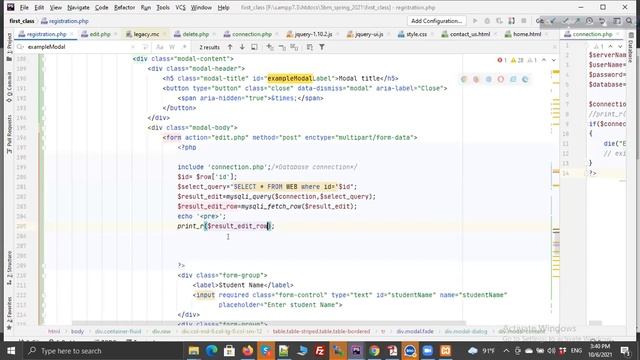Toggle Match Case (Aa) in find bar
The width and height of the screenshot is (640, 360).
(x=160, y=47)
